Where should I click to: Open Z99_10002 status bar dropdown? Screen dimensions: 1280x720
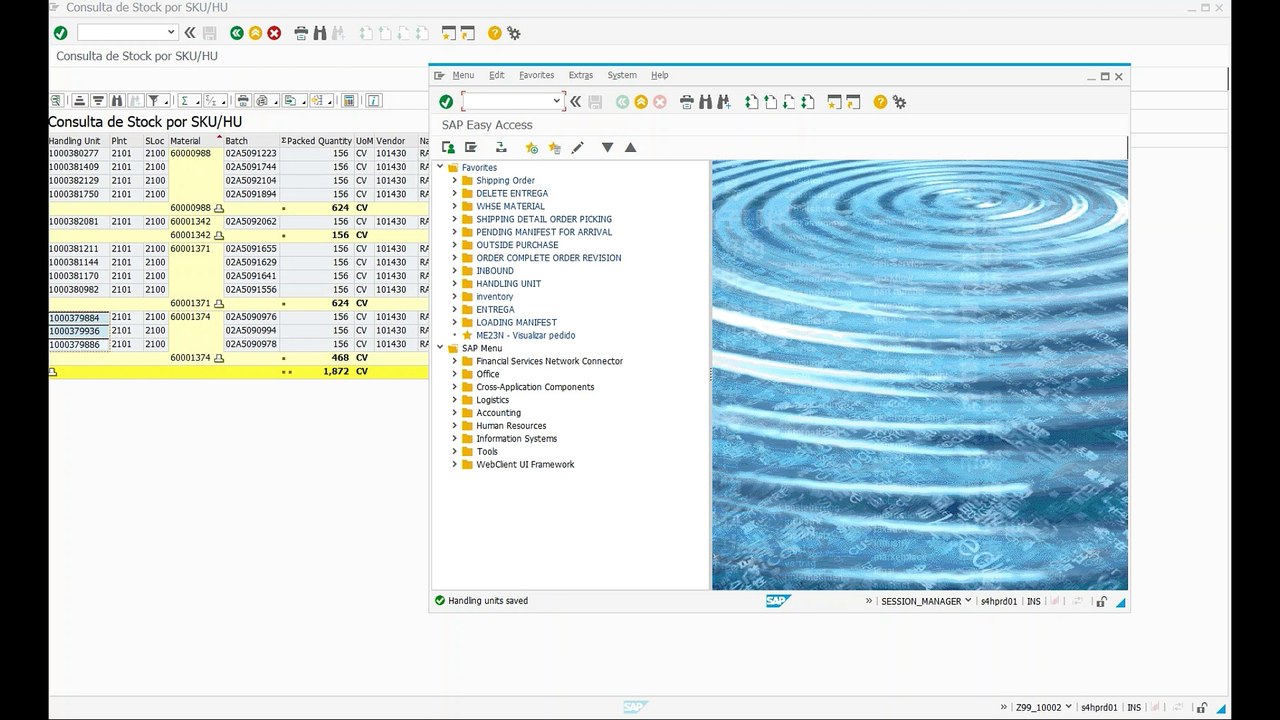(1069, 708)
